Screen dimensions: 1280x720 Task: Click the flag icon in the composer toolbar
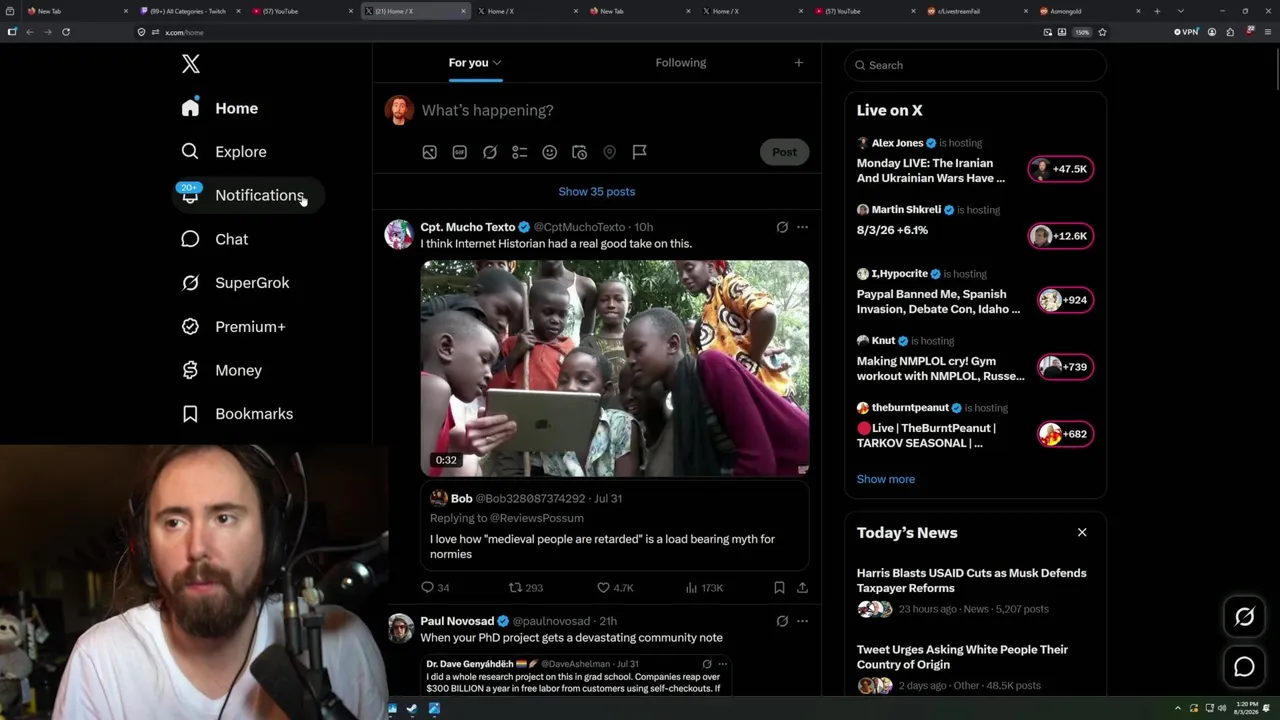639,152
